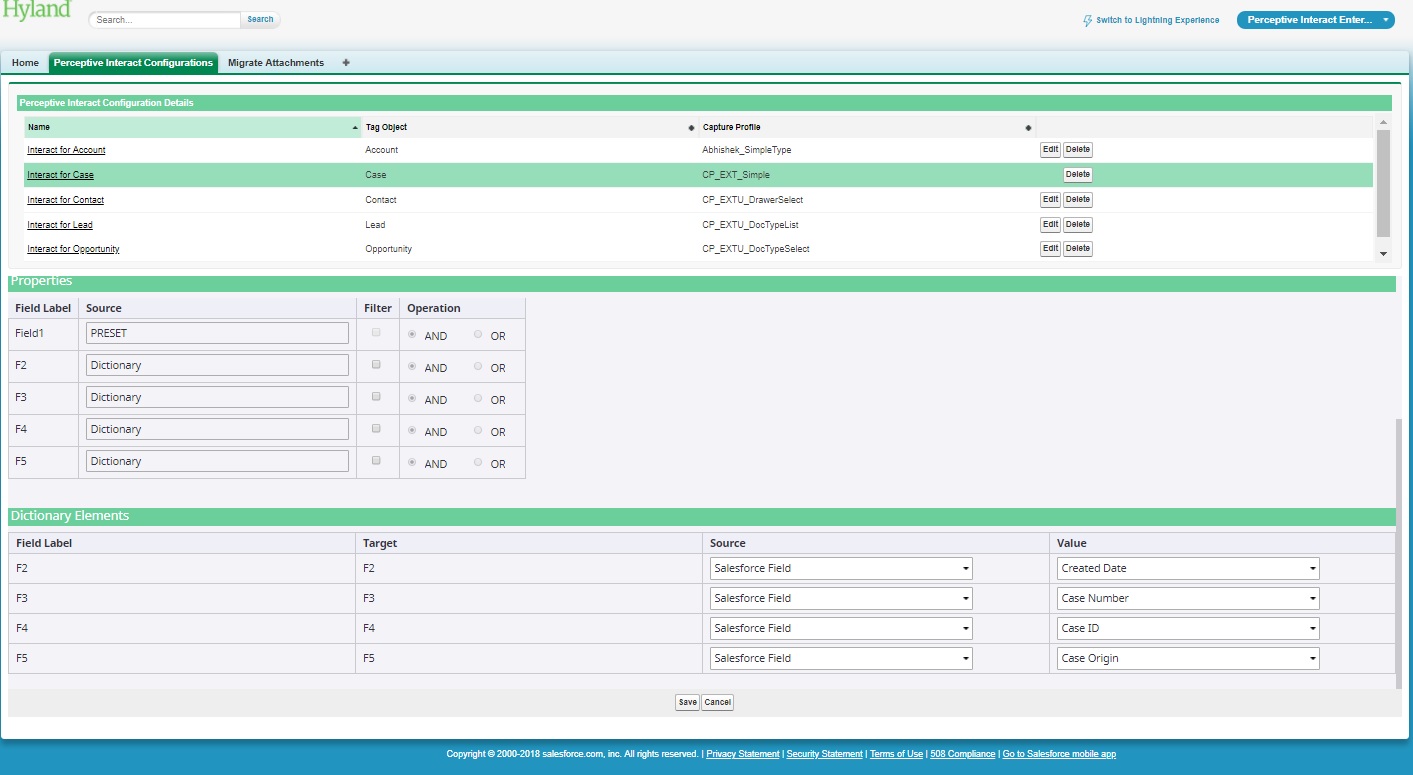Go to the Home tab
1413x775 pixels.
click(25, 63)
